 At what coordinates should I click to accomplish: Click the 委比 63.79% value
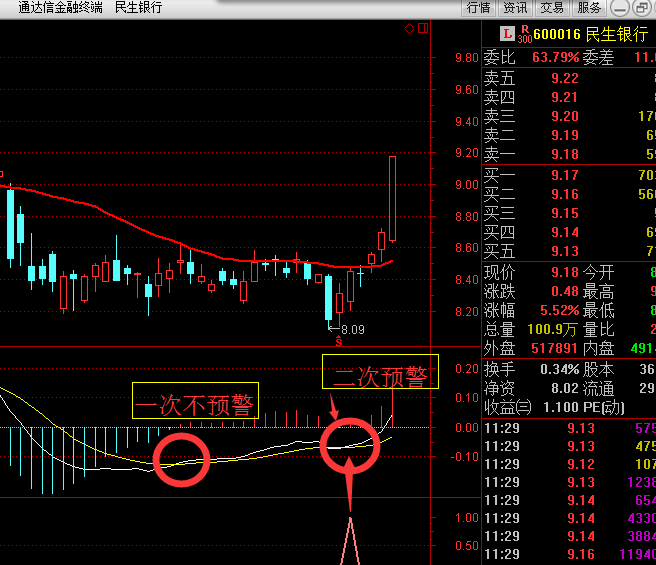pos(556,57)
